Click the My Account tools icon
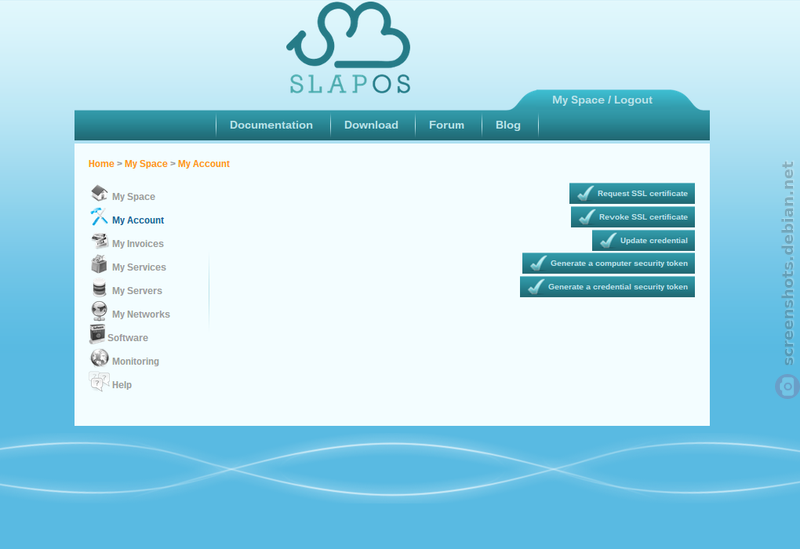 pyautogui.click(x=99, y=217)
